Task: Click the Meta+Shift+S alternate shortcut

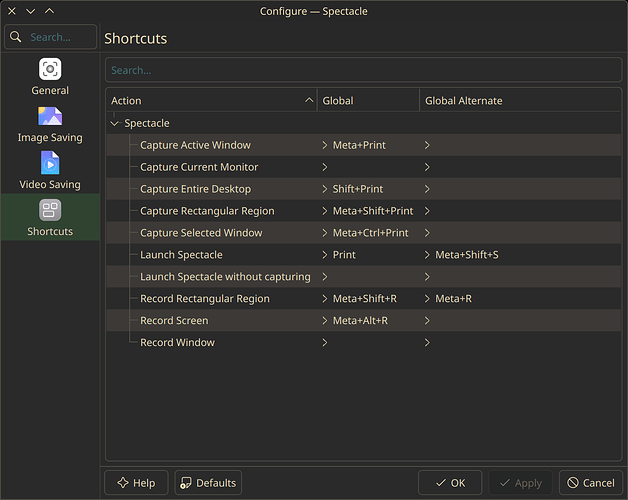Action: 467,255
